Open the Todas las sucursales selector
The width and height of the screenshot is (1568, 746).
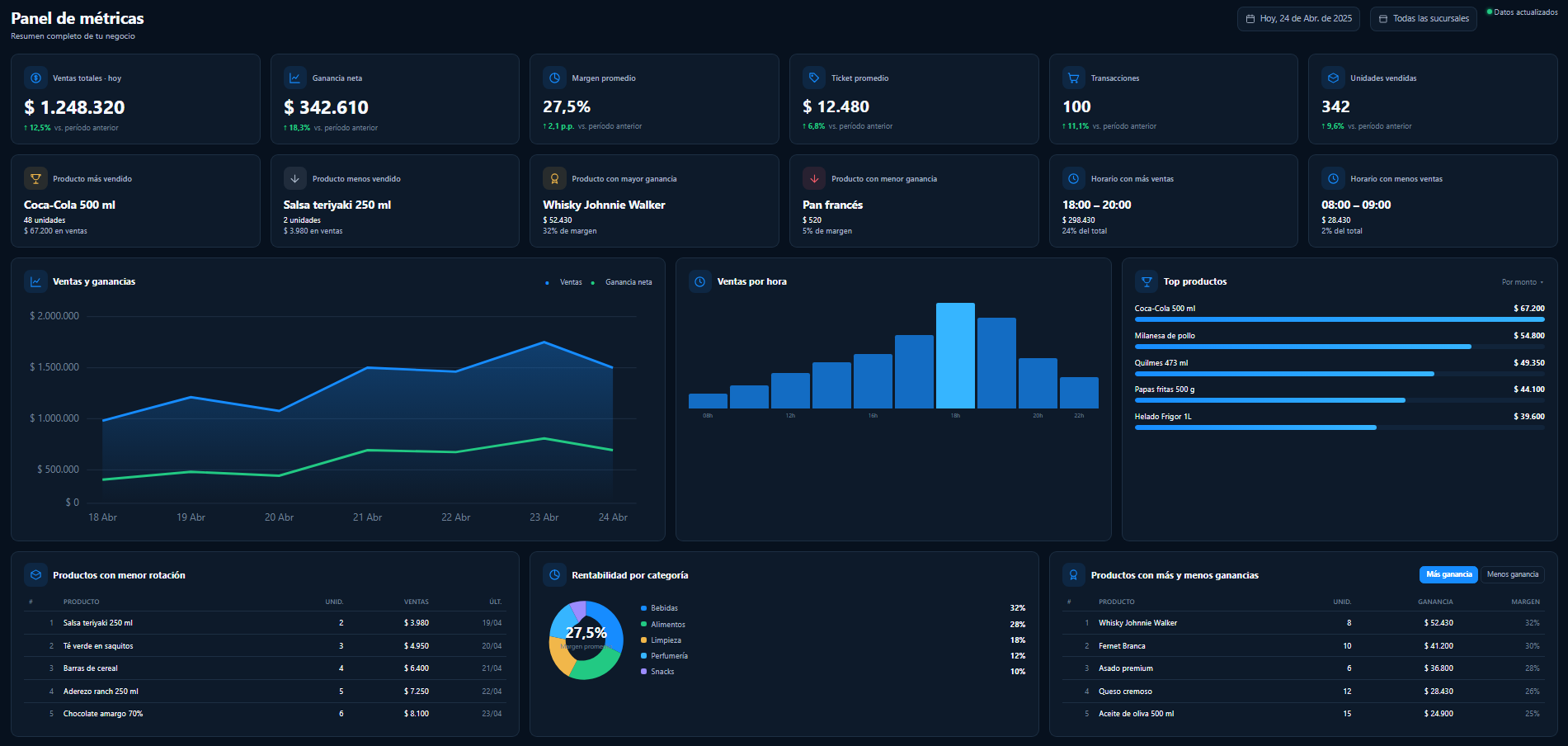coord(1424,18)
